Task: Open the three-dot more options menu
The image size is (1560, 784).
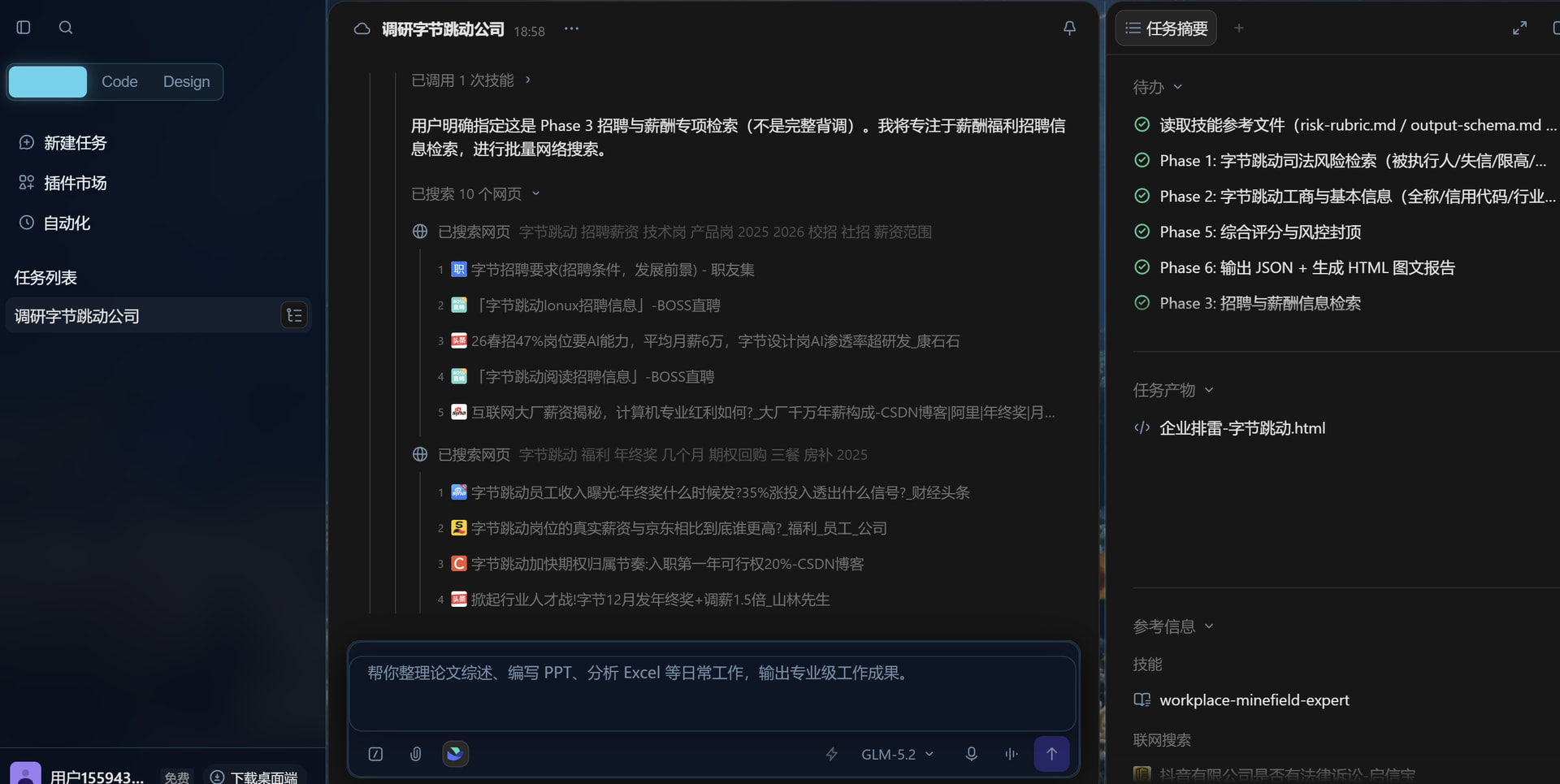Action: [572, 28]
